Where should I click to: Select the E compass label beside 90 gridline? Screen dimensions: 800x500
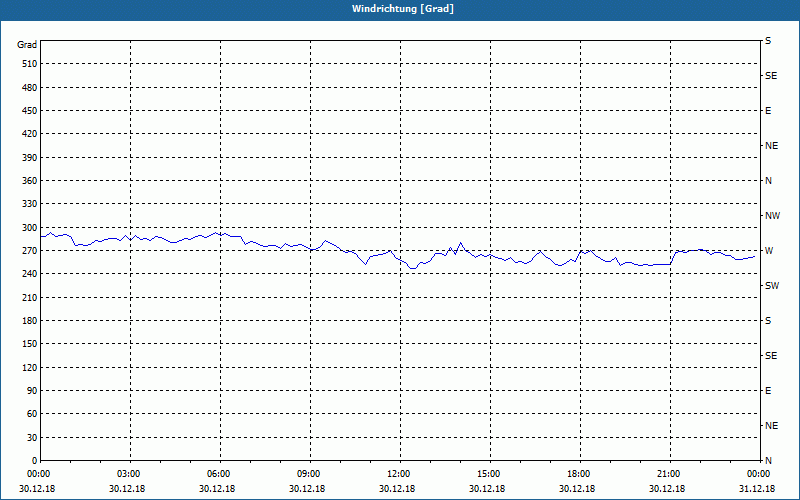tap(768, 391)
